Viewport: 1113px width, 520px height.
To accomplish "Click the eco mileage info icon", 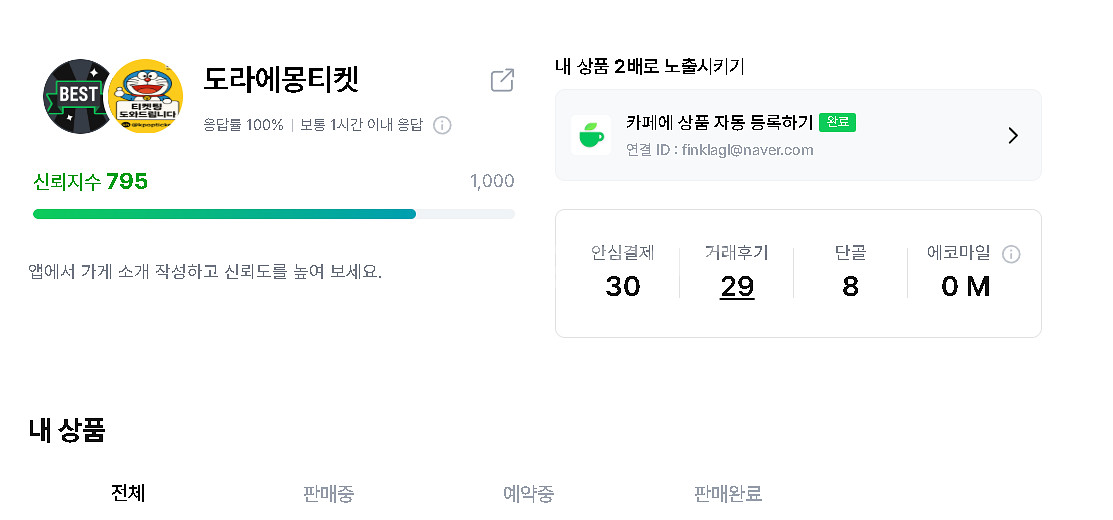I will pyautogui.click(x=1011, y=254).
